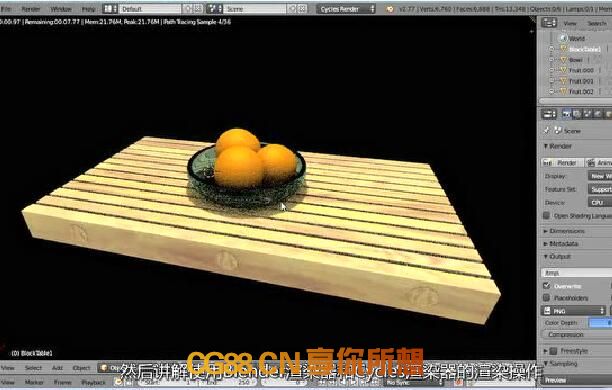Adjust the Compression slider

(576, 335)
